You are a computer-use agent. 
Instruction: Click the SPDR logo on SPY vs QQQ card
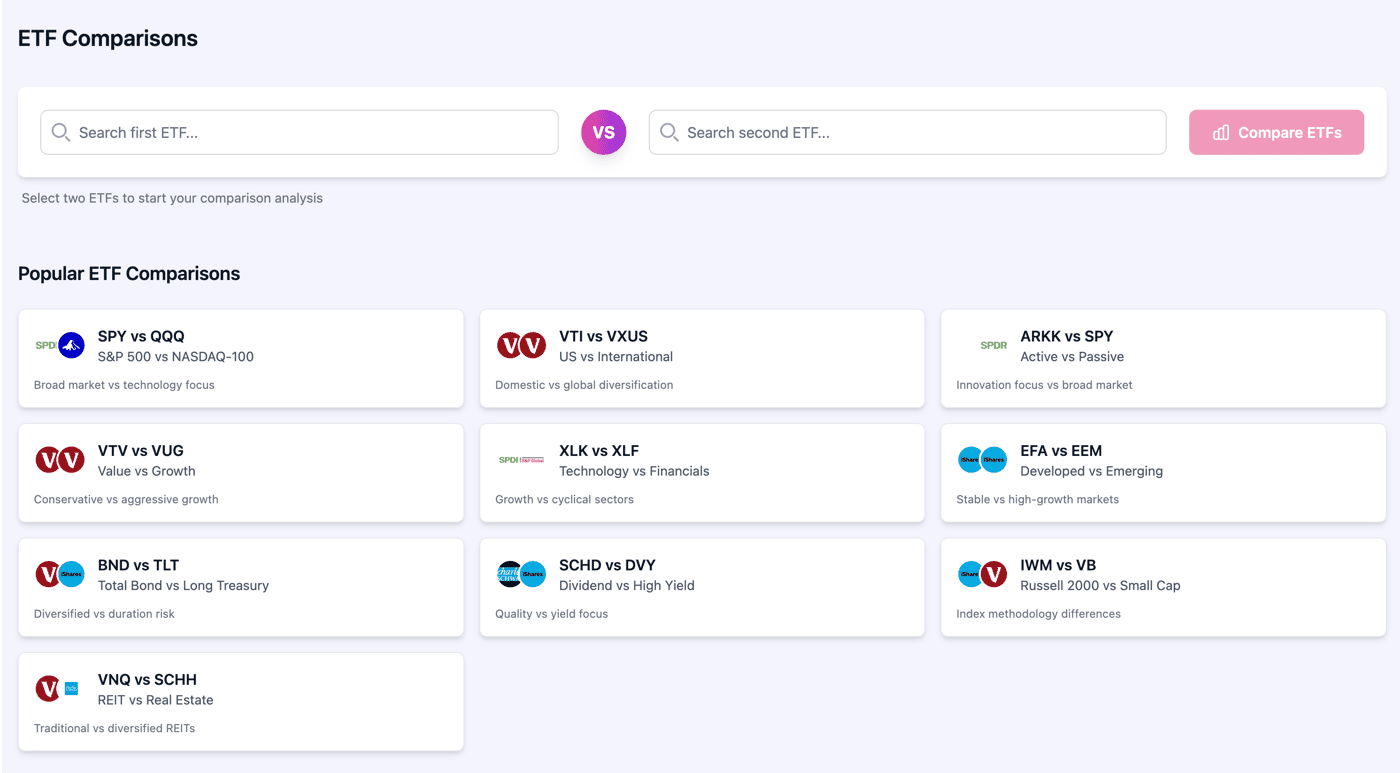tap(46, 346)
